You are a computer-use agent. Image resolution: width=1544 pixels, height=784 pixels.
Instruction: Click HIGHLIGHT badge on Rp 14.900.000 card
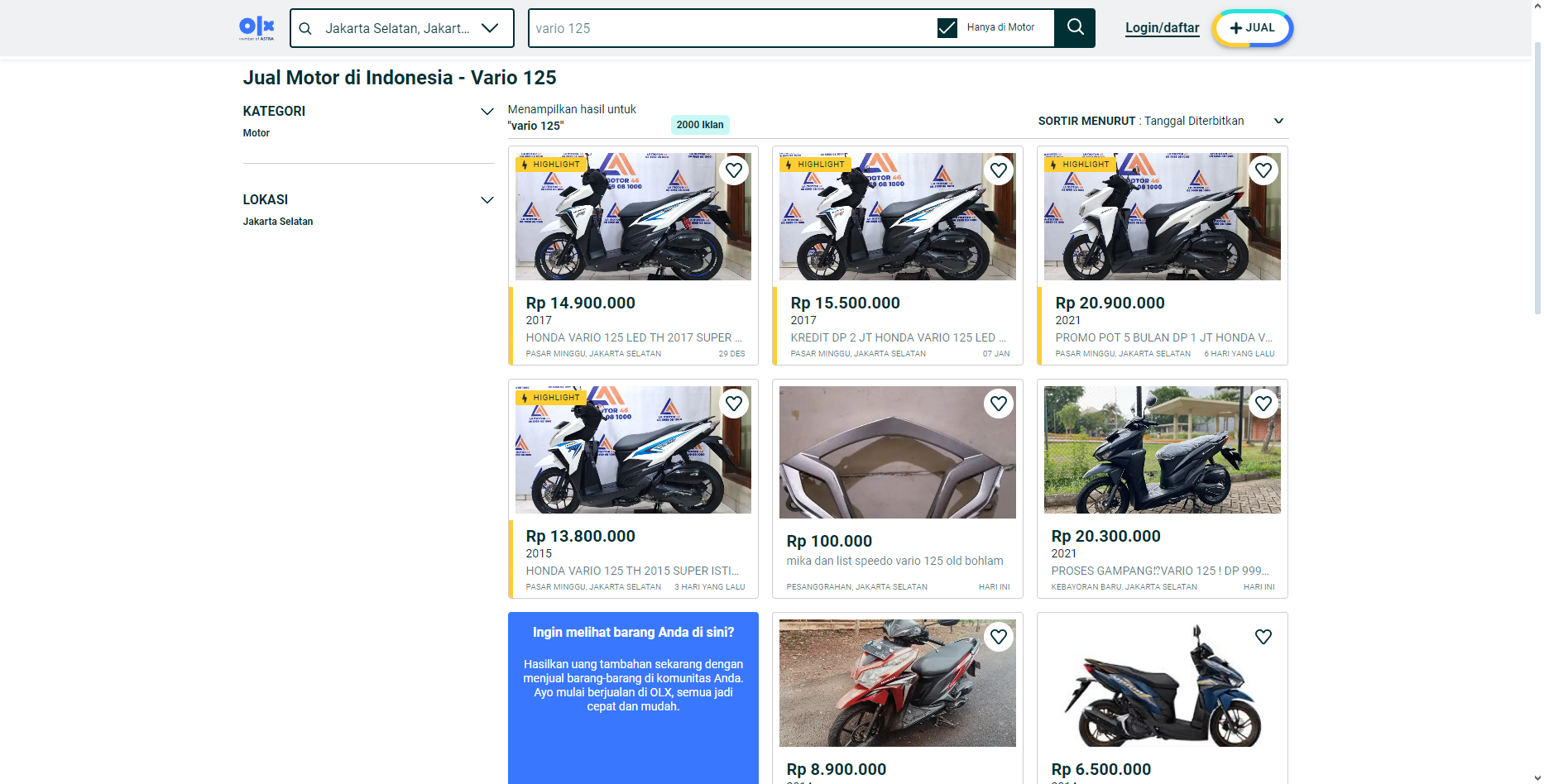point(551,165)
